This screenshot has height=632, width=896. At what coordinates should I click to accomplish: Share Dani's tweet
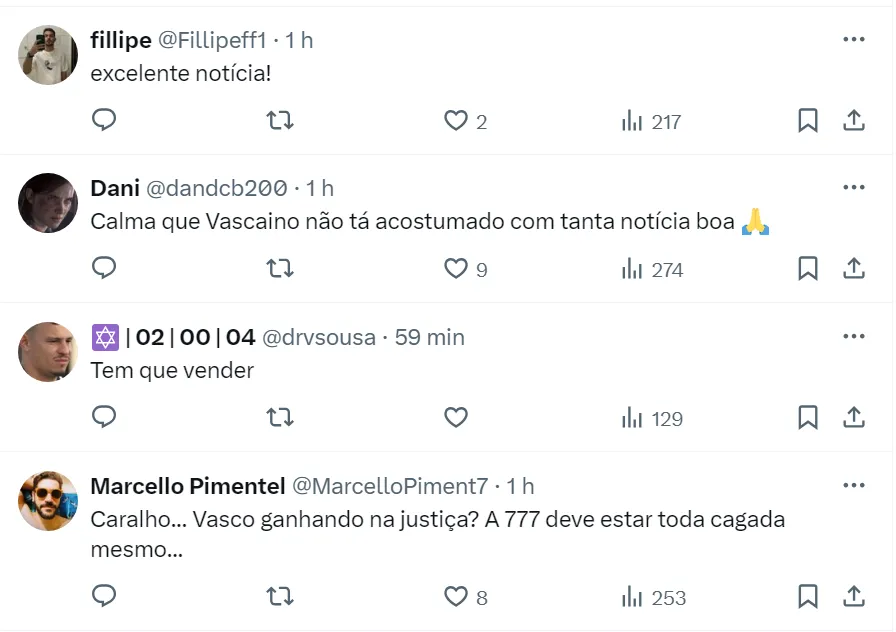(854, 269)
